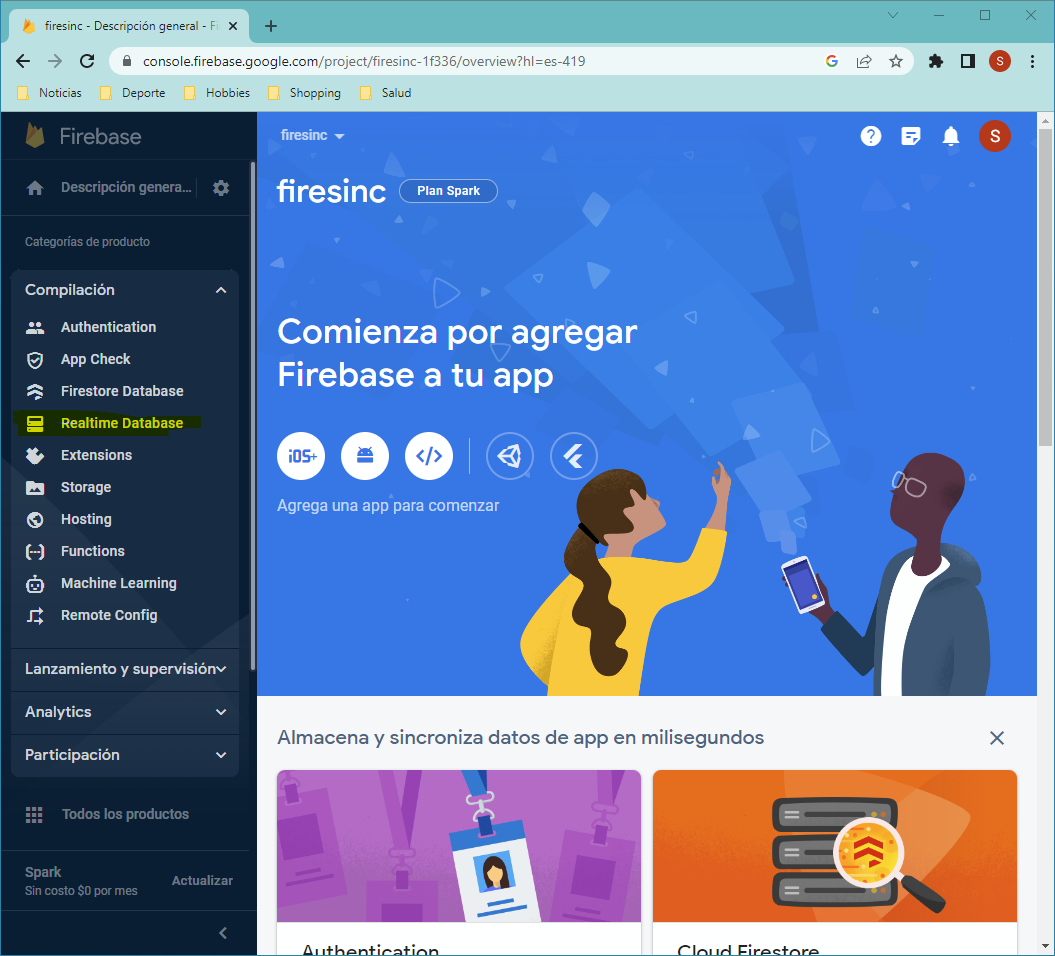Screen dimensions: 1055x956
Task: Toggle the Chrome side panel icon
Action: [968, 62]
